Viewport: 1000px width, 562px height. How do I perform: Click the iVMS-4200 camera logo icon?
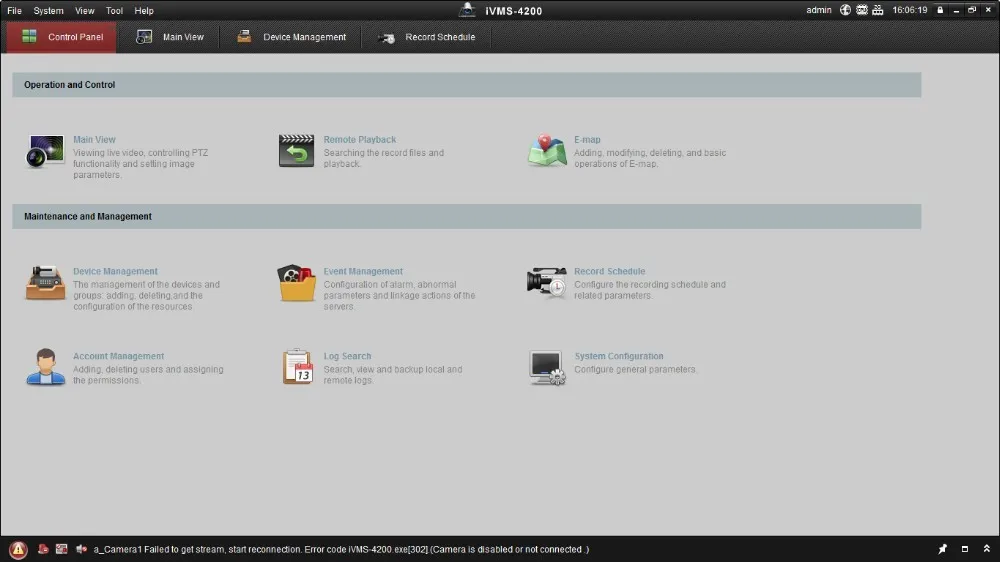(x=467, y=10)
